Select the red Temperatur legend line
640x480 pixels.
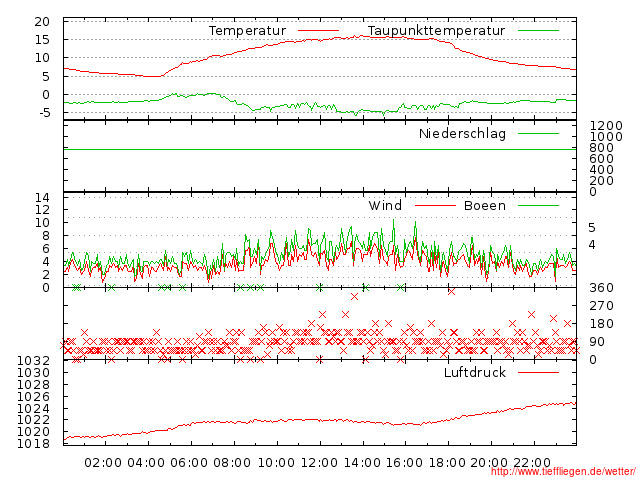click(318, 31)
